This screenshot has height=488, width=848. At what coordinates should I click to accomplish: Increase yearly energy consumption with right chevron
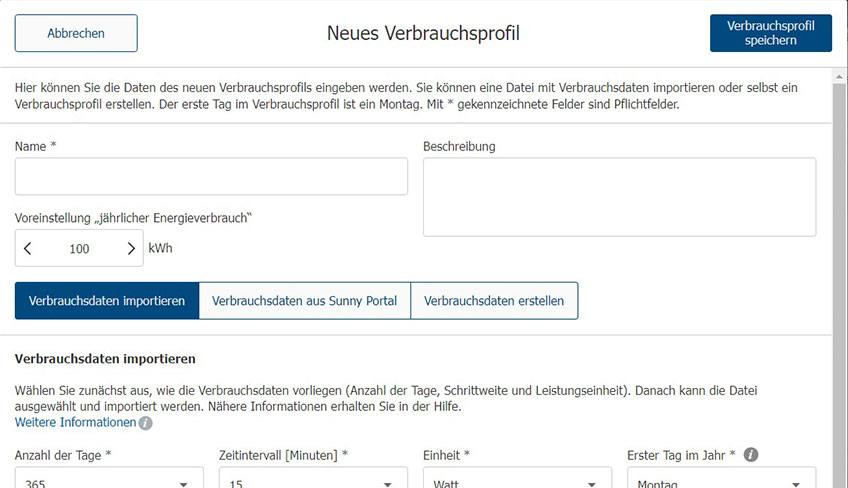(x=130, y=248)
